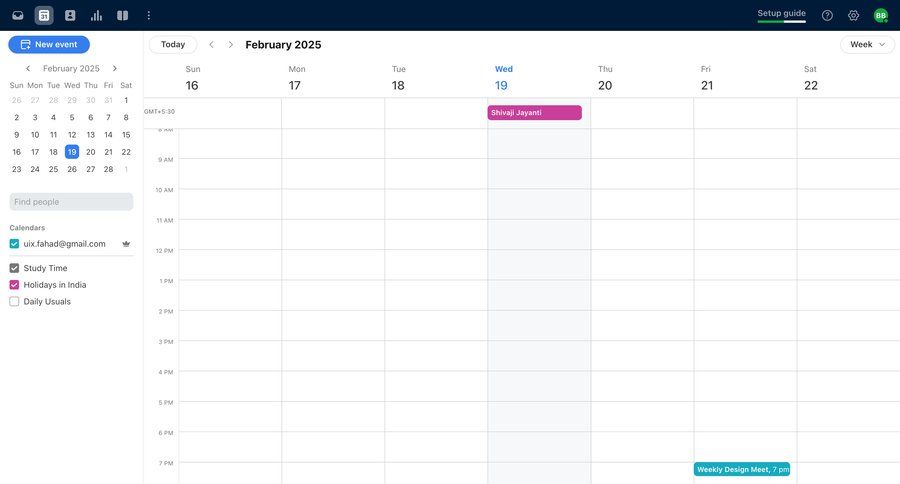Click the Setup guide progress bar
The image size is (900, 484).
point(781,22)
